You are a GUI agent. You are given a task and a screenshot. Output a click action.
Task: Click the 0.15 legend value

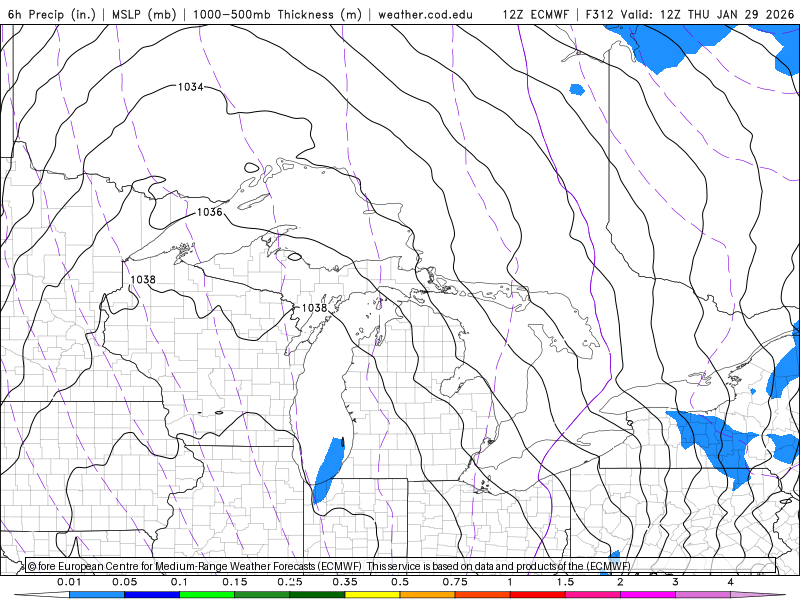(235, 582)
